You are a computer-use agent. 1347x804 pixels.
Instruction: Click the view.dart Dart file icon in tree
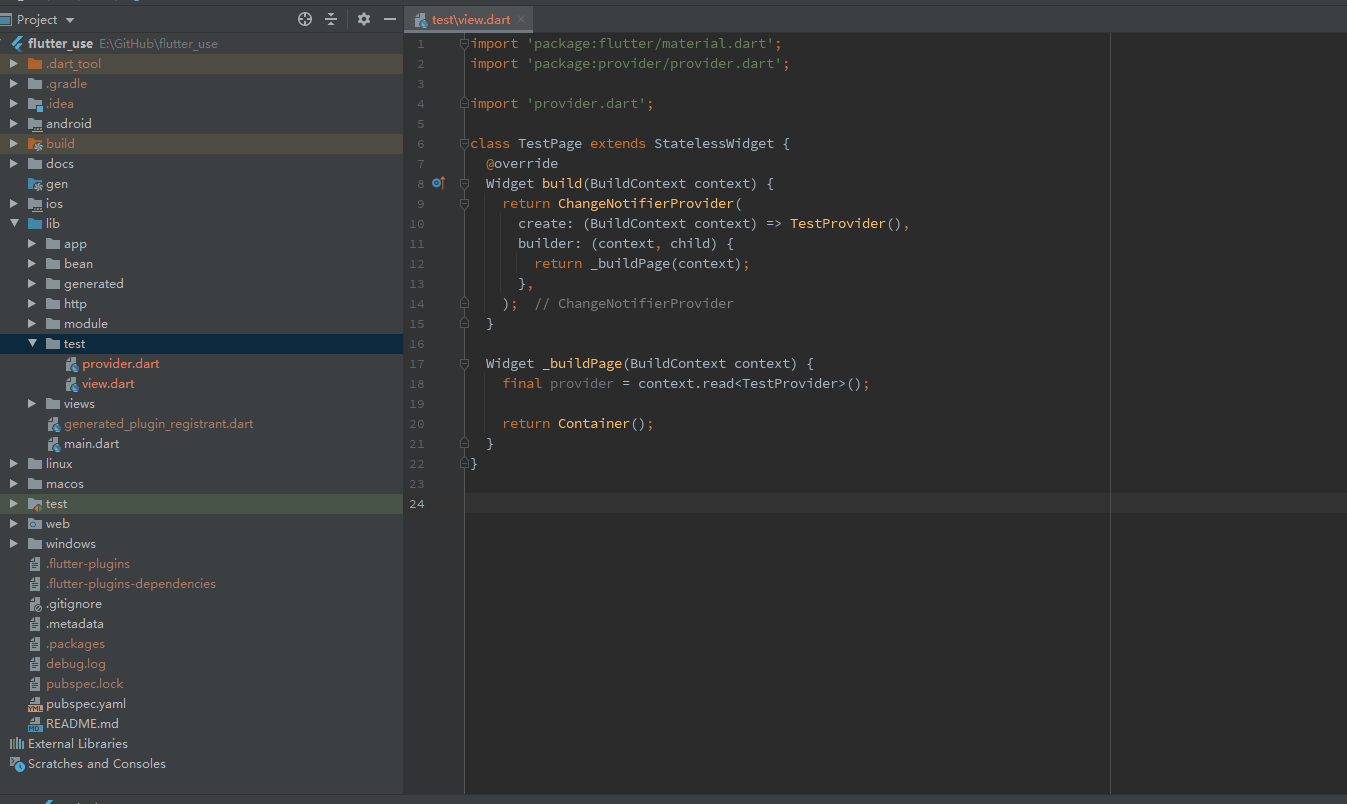[72, 384]
